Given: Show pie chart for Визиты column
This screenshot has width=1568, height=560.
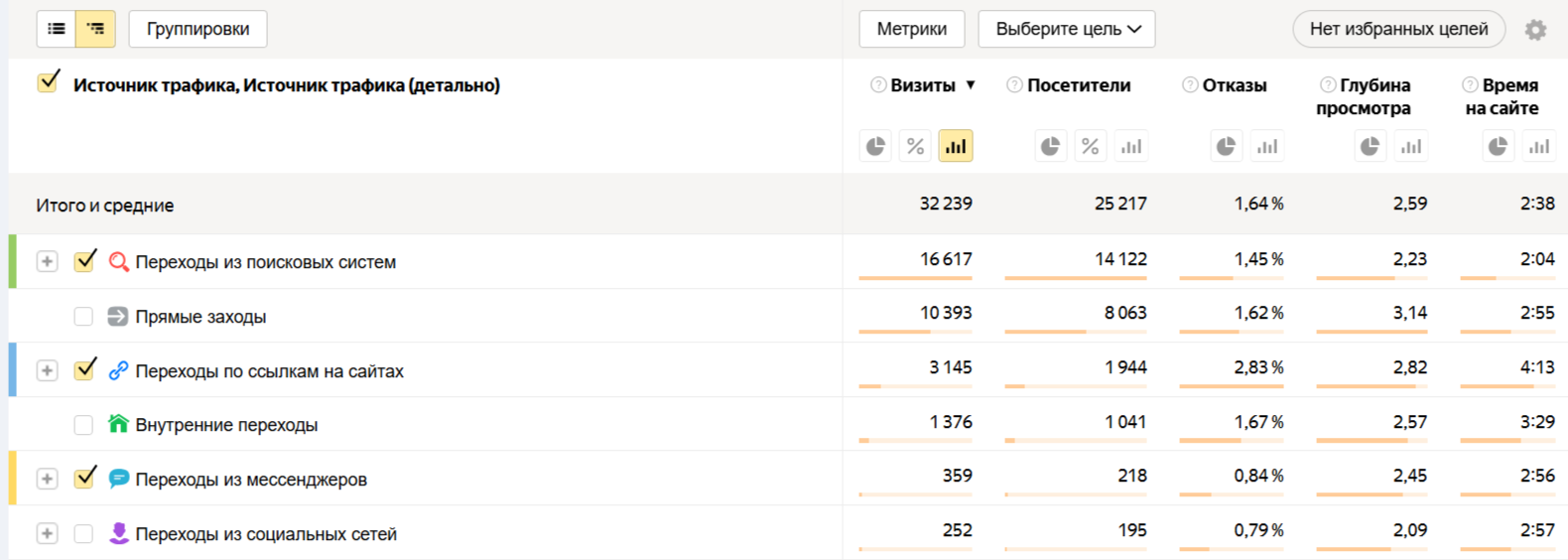Looking at the screenshot, I should pyautogui.click(x=875, y=147).
